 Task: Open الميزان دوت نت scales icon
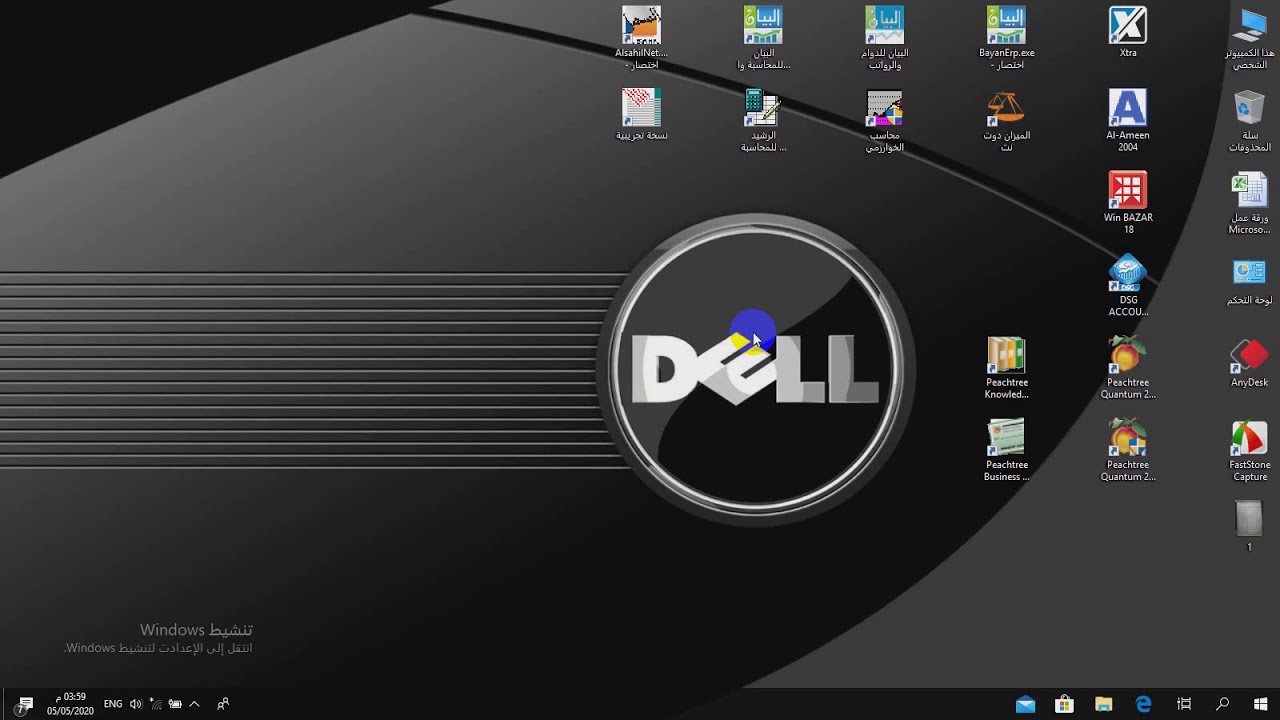click(x=1006, y=121)
